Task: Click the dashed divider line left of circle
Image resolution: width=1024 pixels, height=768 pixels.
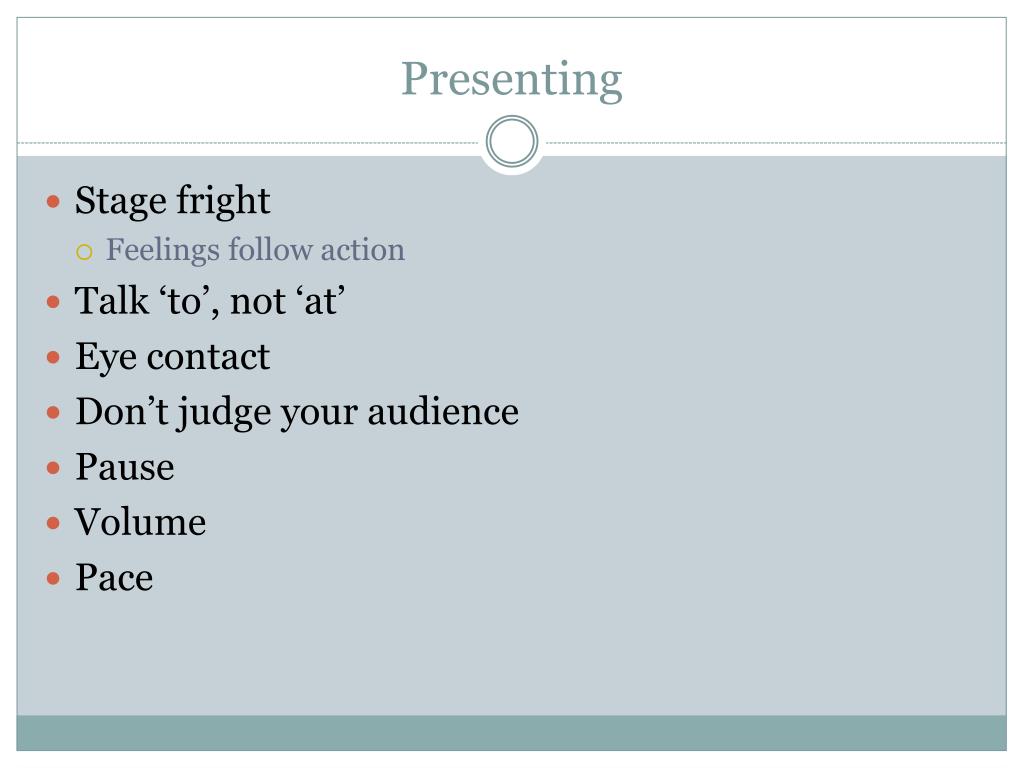Action: tap(248, 142)
